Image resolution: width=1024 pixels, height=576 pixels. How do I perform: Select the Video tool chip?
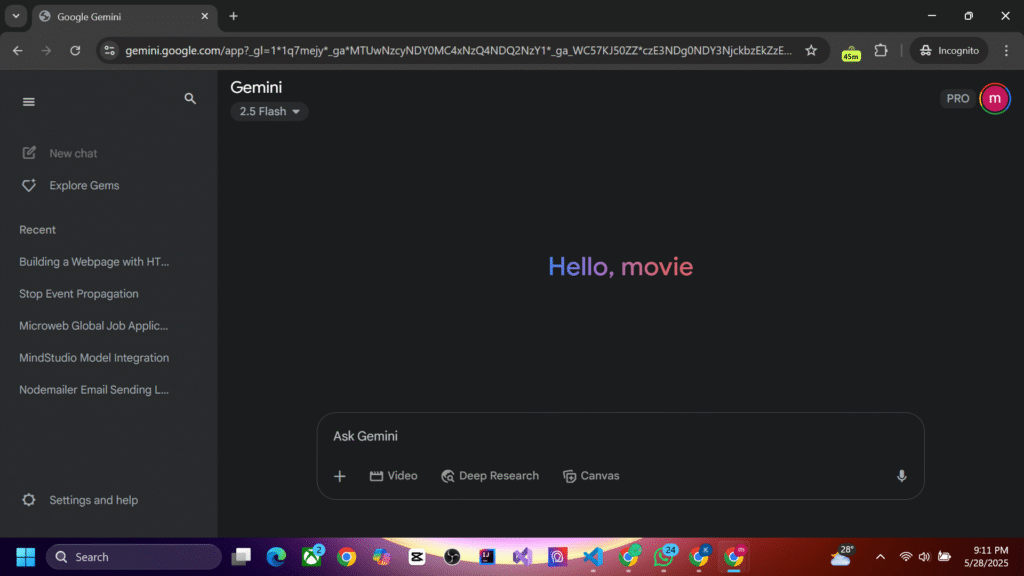[393, 476]
